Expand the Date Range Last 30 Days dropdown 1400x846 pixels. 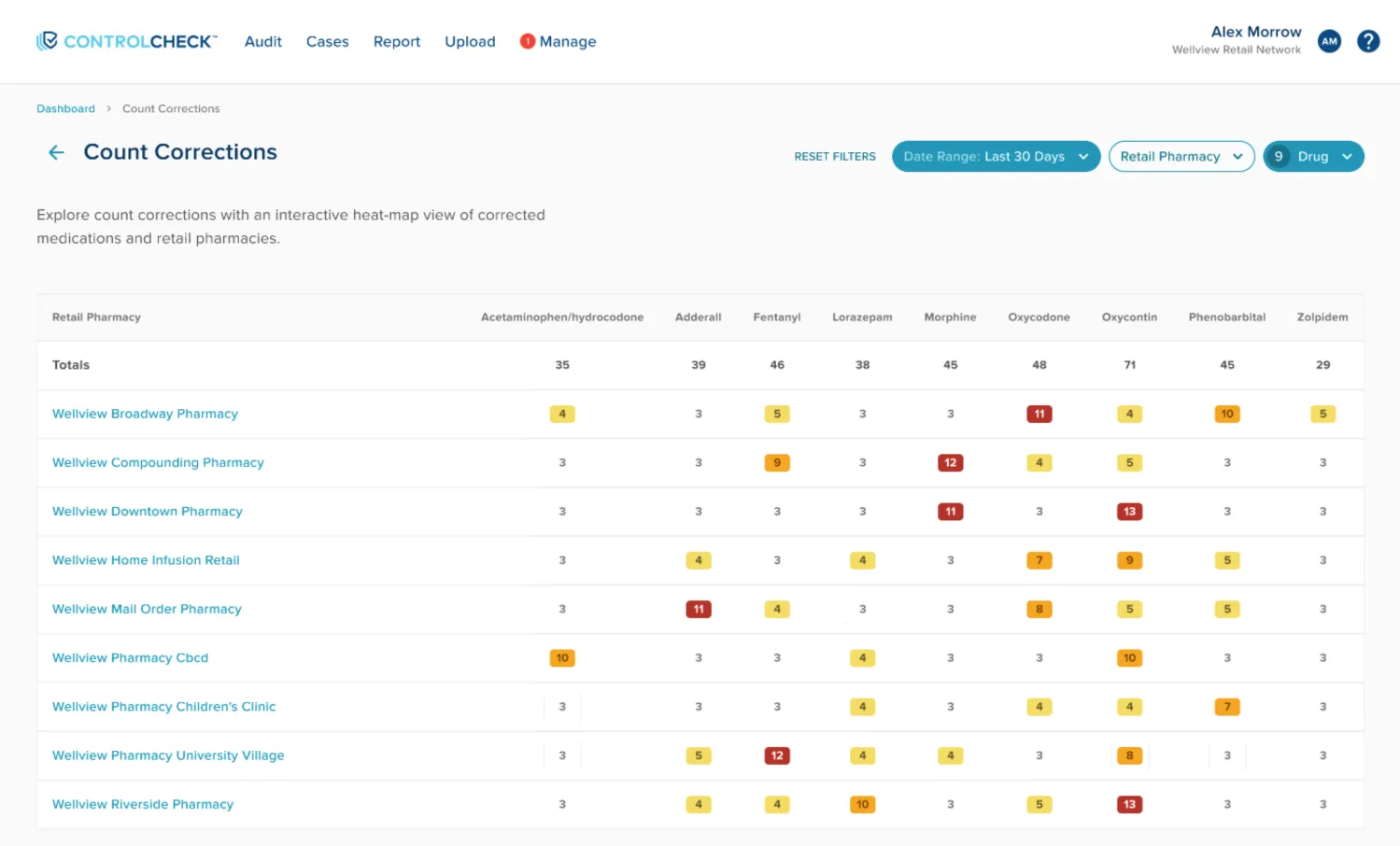click(997, 156)
